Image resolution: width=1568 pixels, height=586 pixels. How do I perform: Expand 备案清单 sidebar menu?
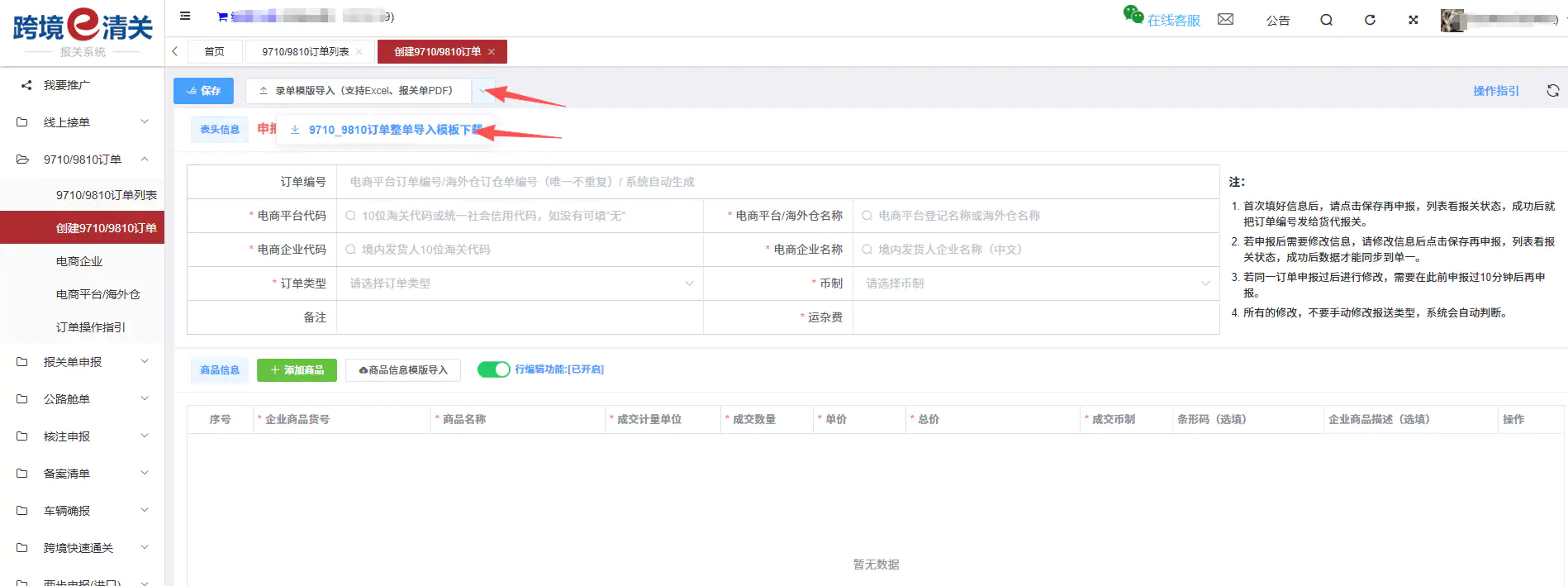point(83,474)
